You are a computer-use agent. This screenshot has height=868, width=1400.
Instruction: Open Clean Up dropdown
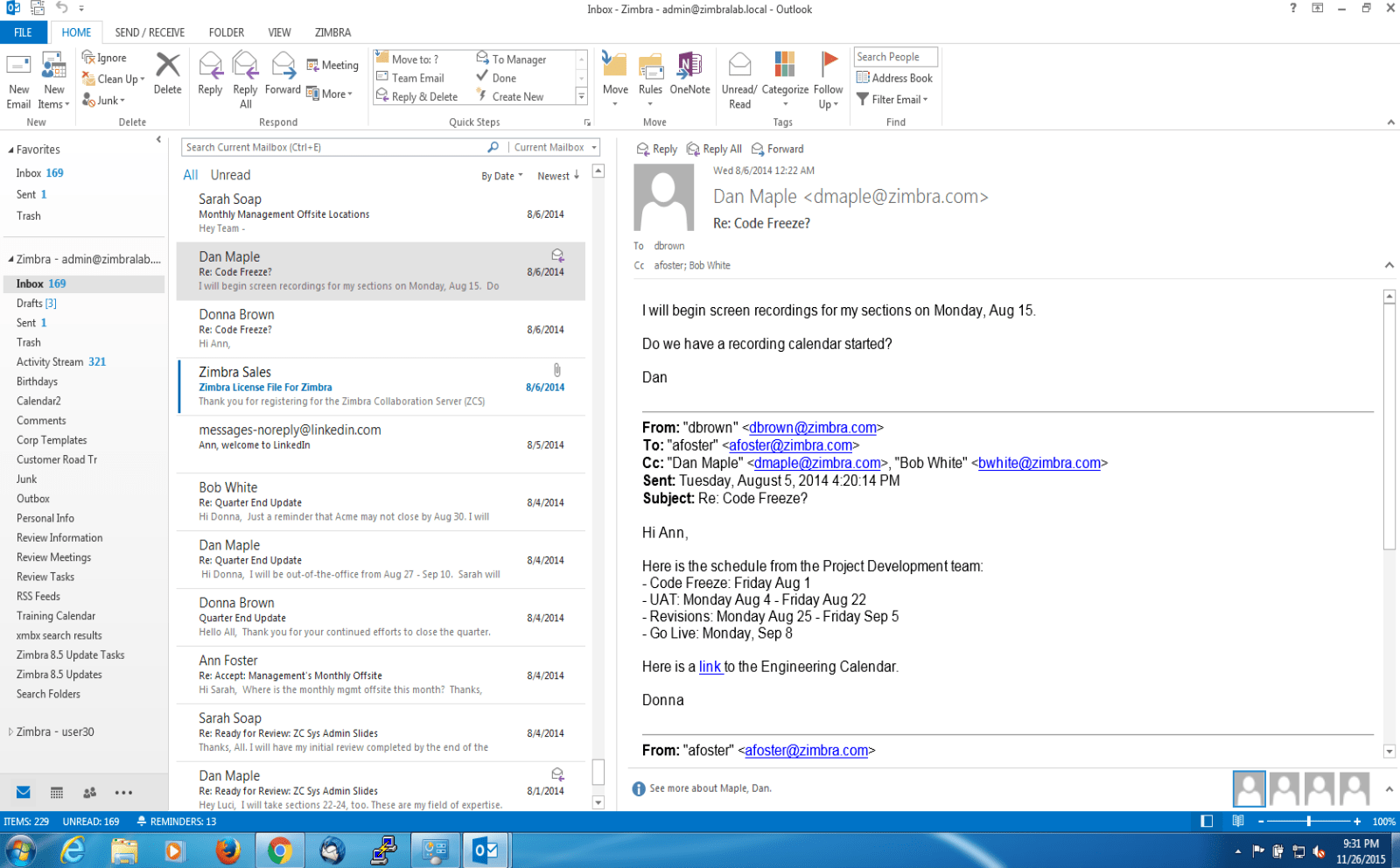114,79
